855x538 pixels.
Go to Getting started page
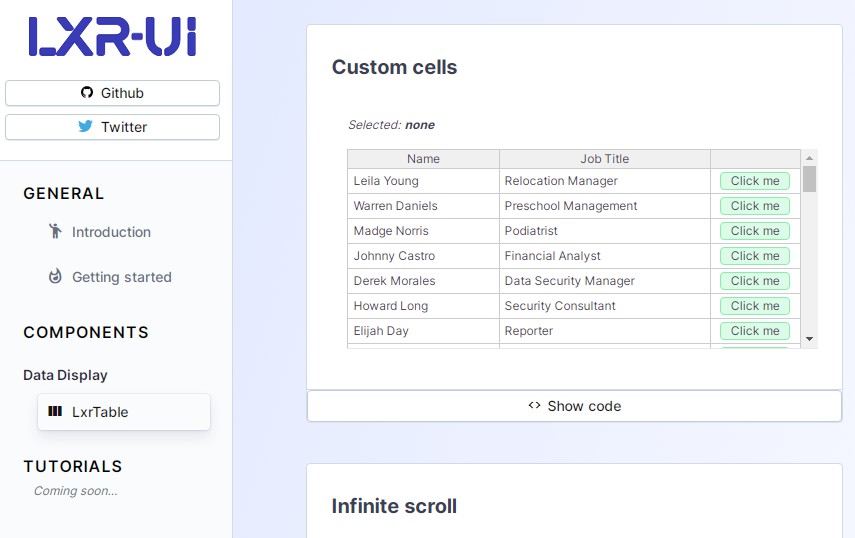tap(121, 277)
